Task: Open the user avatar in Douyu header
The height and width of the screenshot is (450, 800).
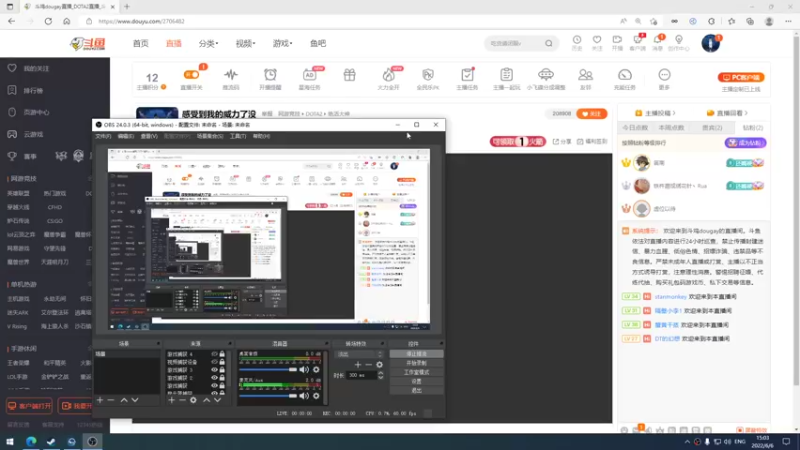Action: tap(710, 43)
